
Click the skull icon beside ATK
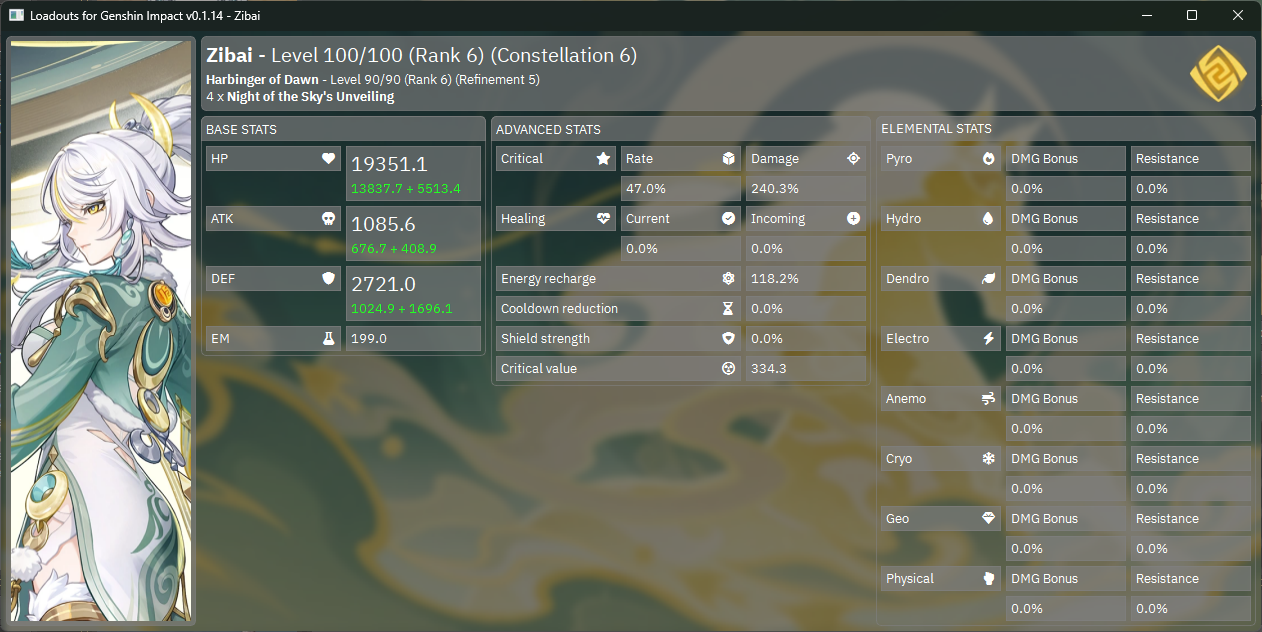coord(328,219)
